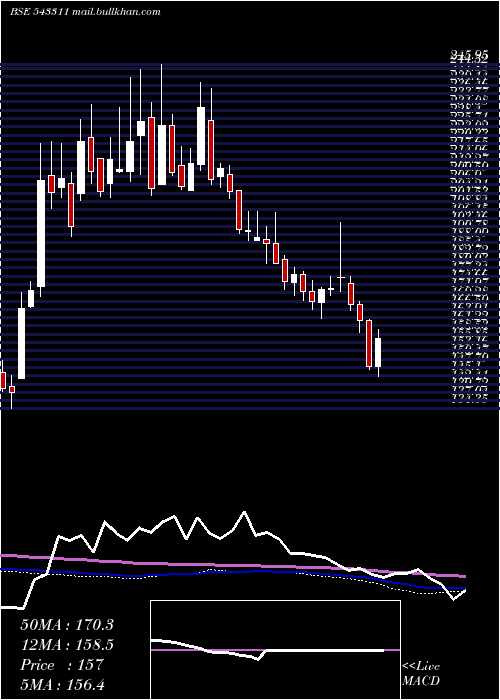
Task: Click the last white candlestick on the right
Action: tap(378, 353)
